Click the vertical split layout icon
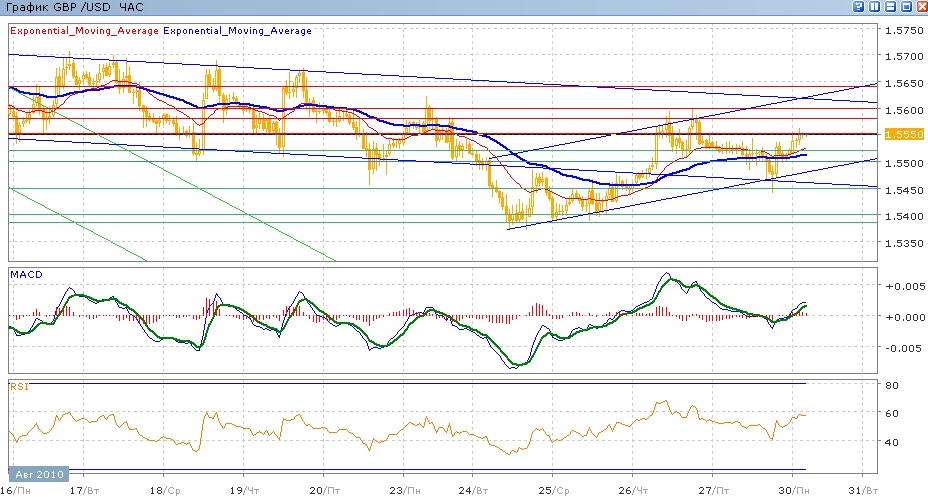This screenshot has width=928, height=497. click(x=875, y=7)
